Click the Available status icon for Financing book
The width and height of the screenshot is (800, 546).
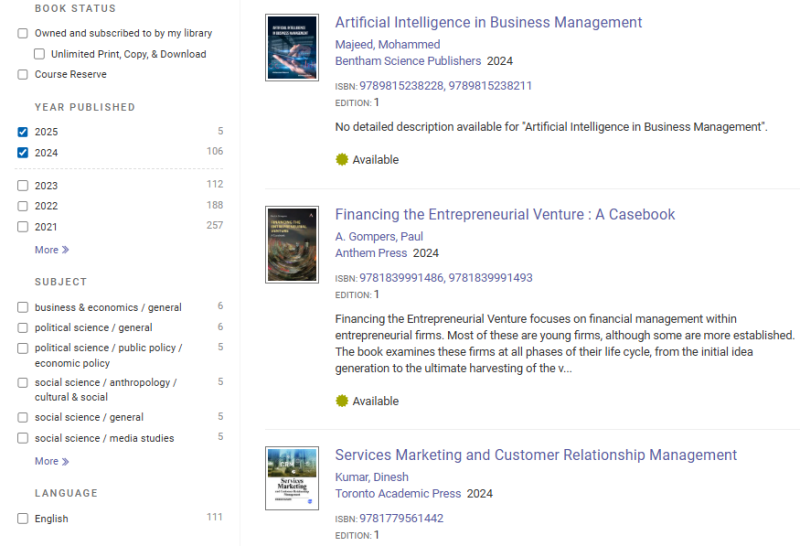tap(342, 401)
